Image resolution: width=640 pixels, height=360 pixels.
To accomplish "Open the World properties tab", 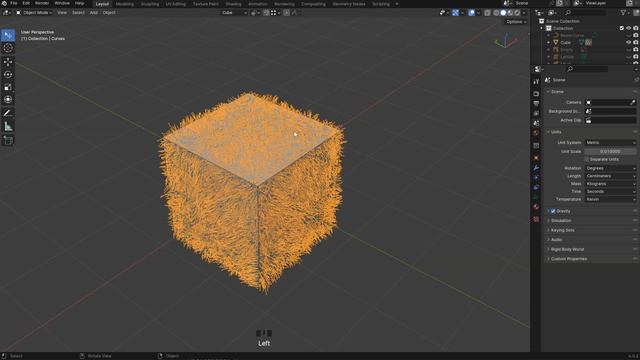I will coord(536,133).
